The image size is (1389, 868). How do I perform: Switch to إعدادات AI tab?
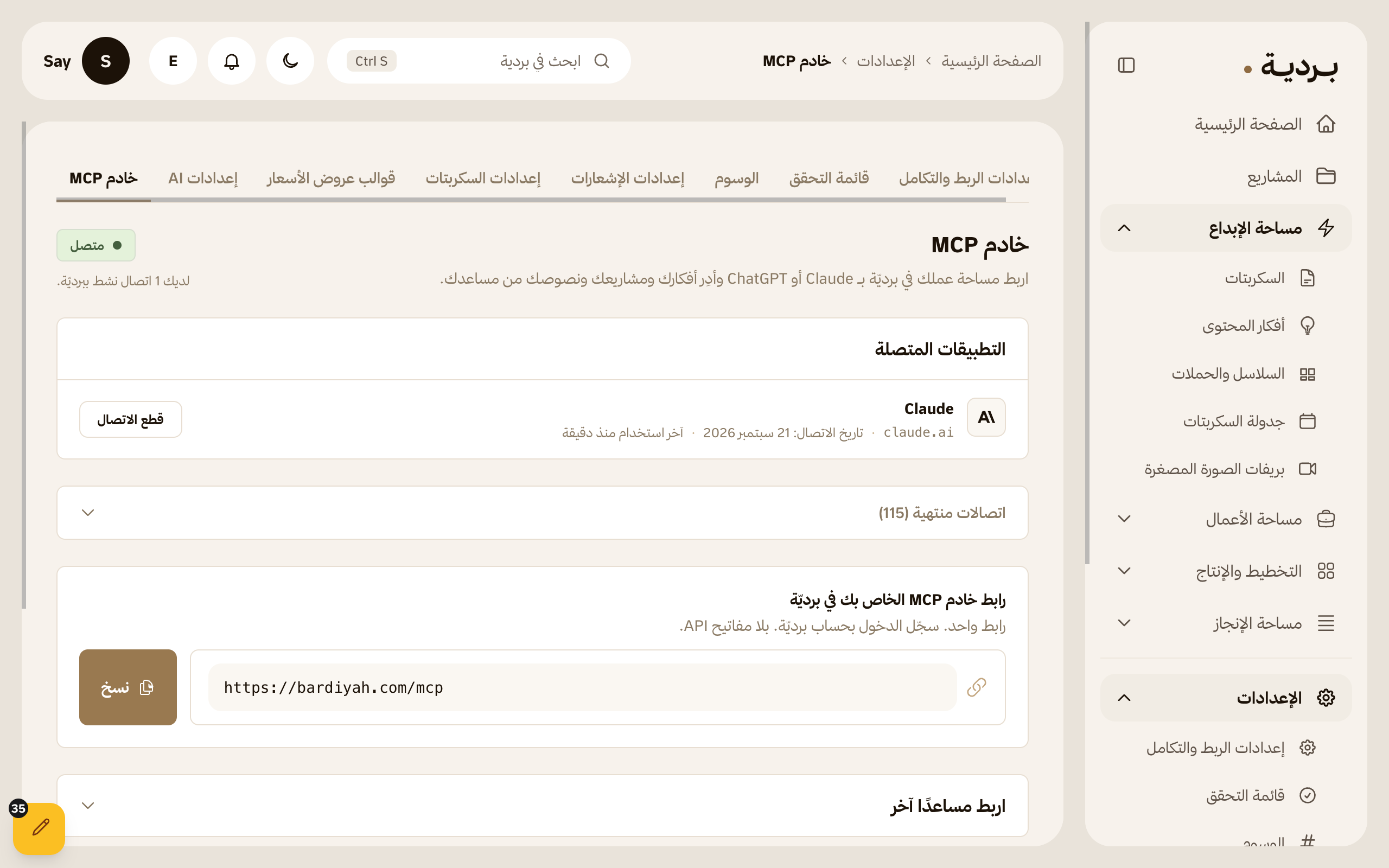click(x=202, y=178)
